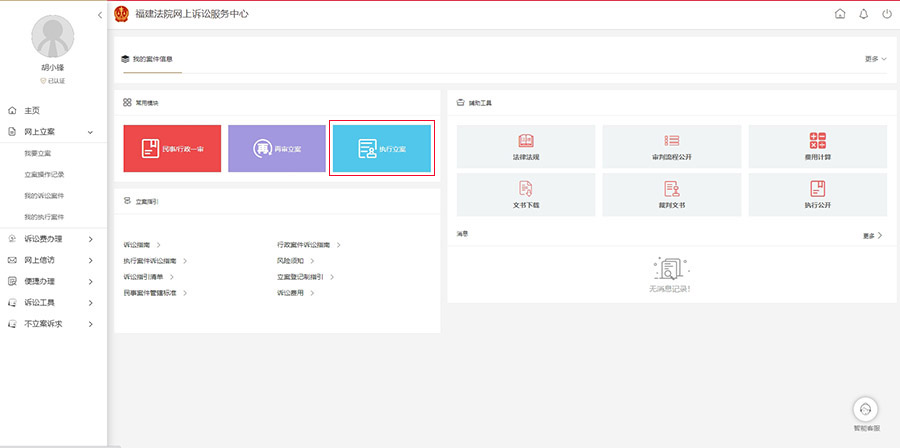Click the 便捷办理 sidebar icon
The height and width of the screenshot is (448, 900).
[12, 281]
